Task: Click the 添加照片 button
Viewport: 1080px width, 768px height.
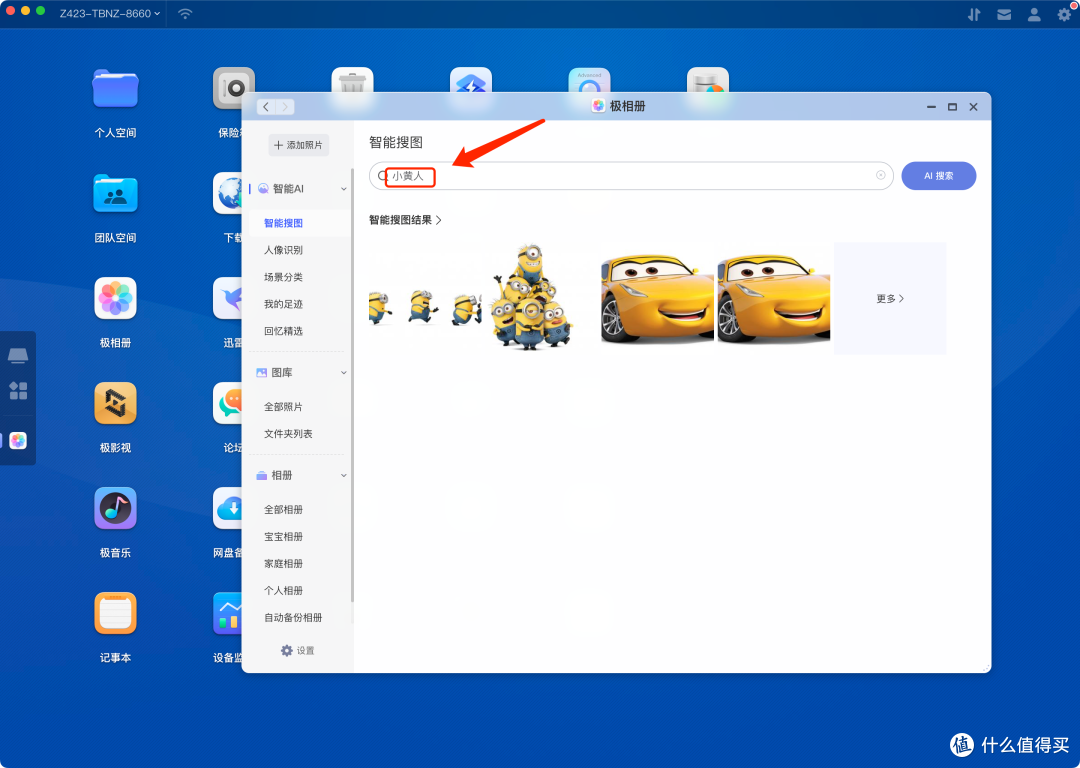Action: pyautogui.click(x=298, y=145)
